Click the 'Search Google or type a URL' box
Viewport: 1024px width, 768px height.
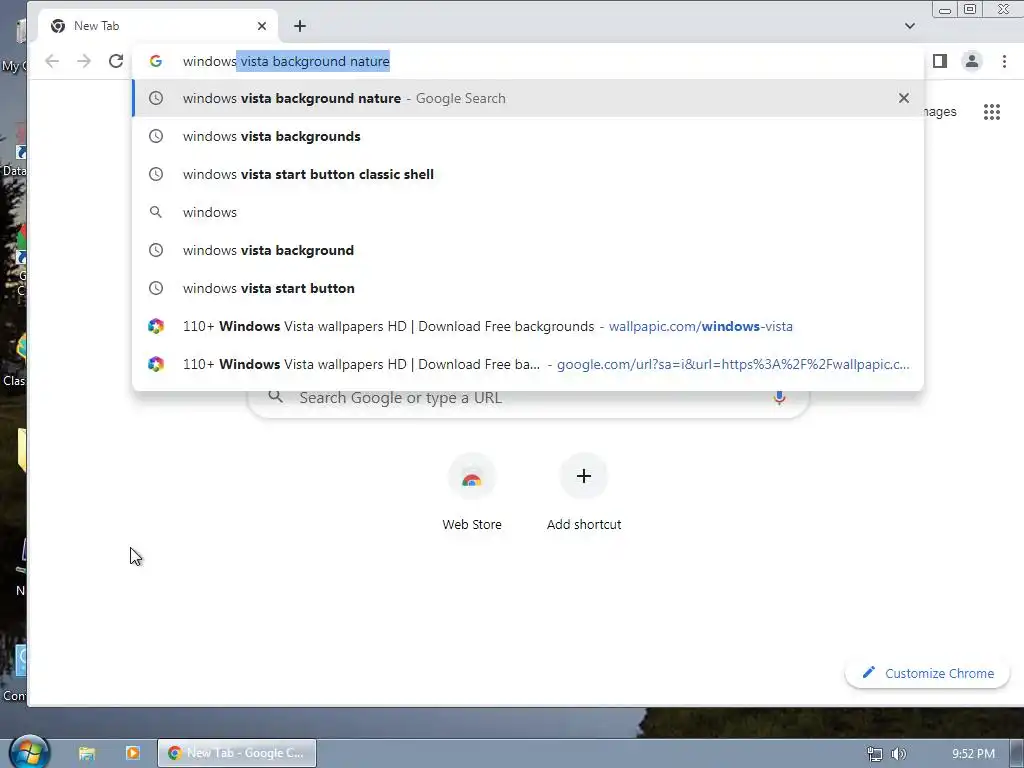(x=528, y=397)
